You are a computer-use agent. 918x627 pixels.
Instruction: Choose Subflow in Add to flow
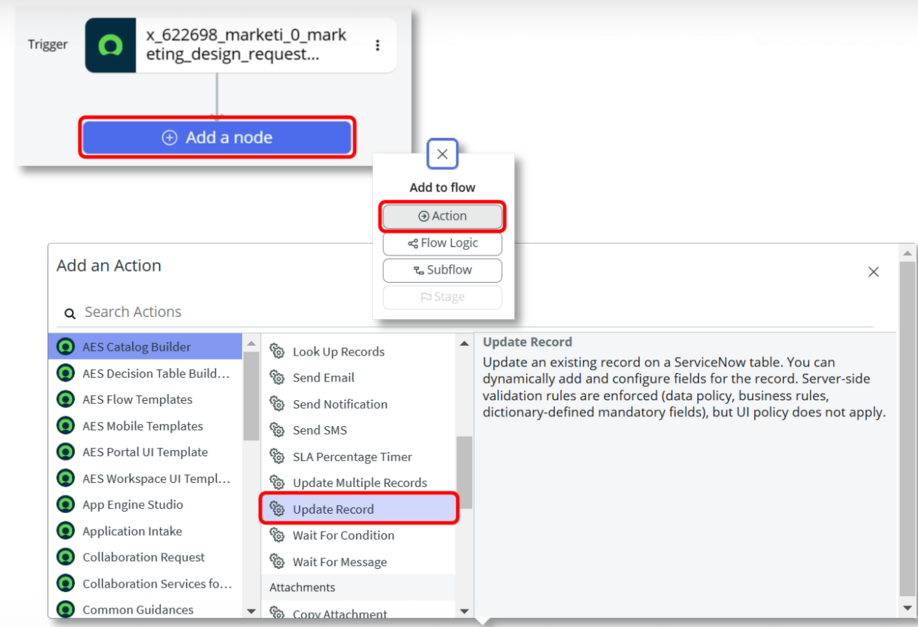(x=443, y=270)
